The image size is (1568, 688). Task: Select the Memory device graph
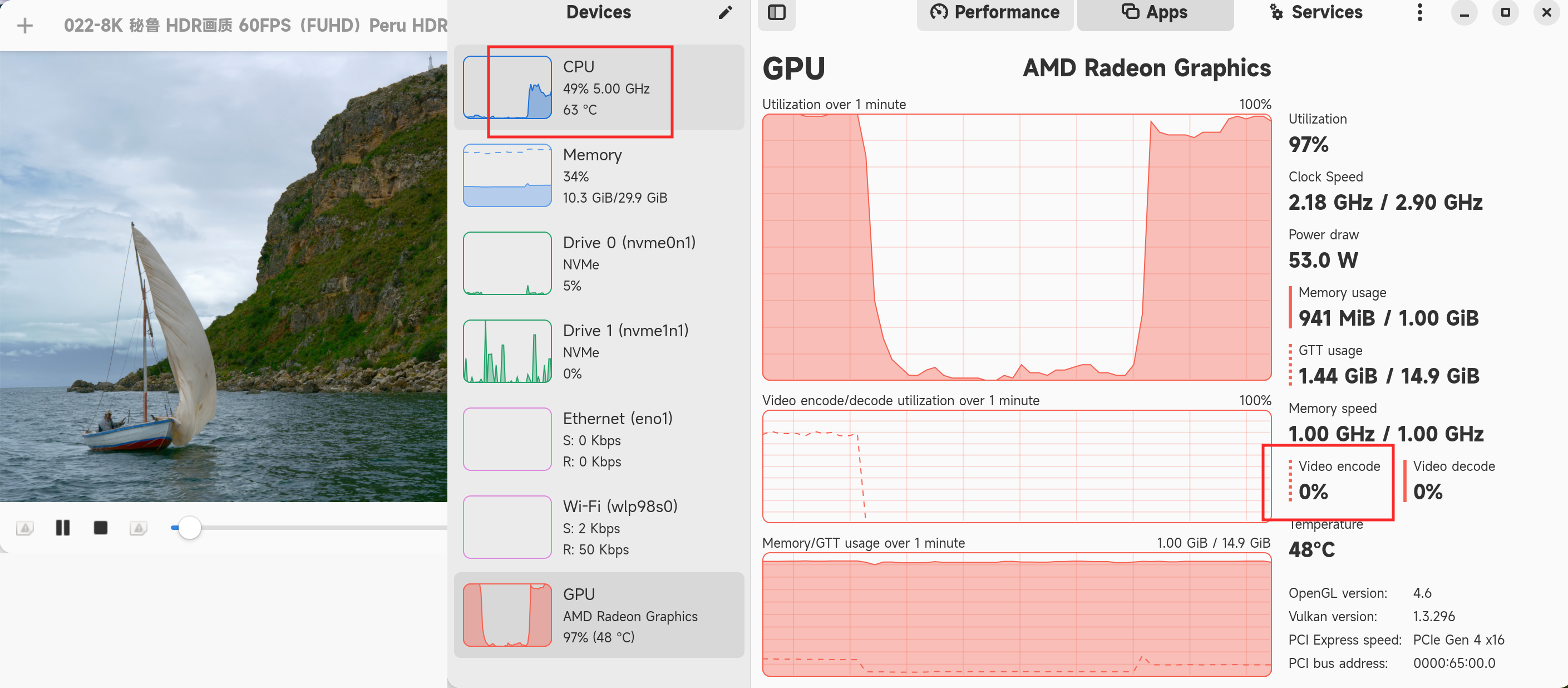tap(507, 175)
